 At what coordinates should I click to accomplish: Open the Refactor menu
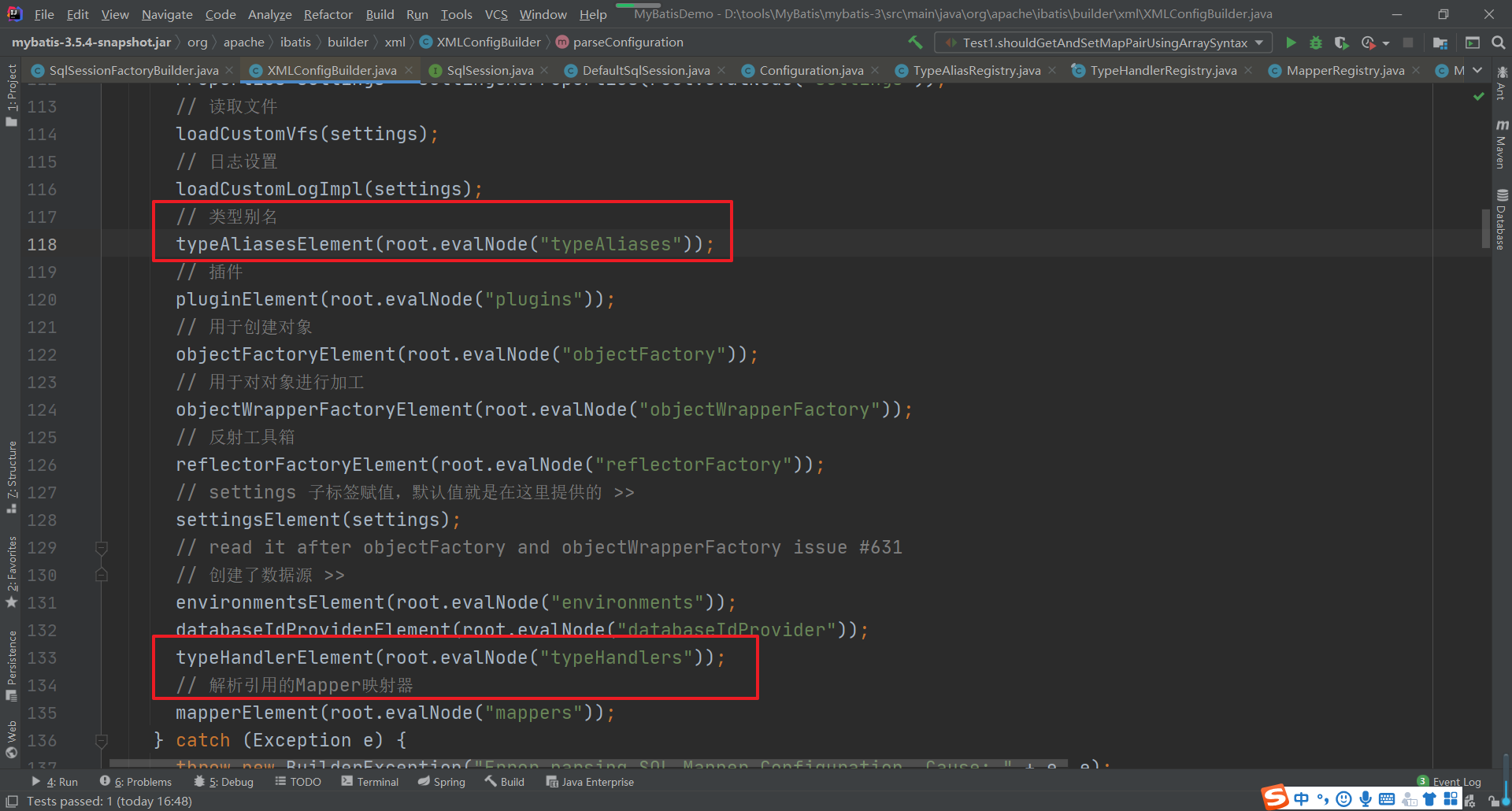328,14
